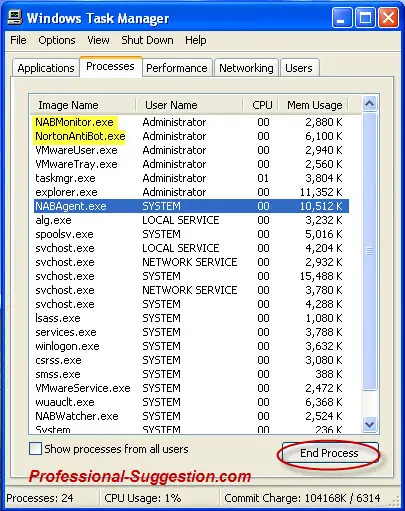Image resolution: width=405 pixels, height=511 pixels.
Task: Open the Options menu
Action: coord(57,40)
